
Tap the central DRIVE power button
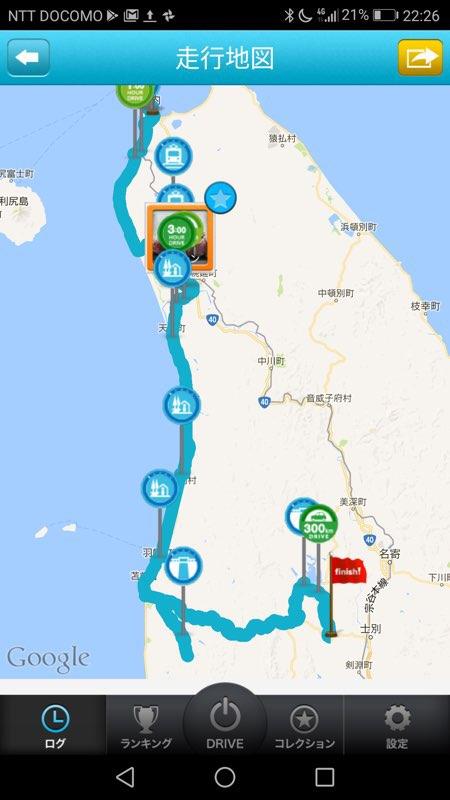225,722
